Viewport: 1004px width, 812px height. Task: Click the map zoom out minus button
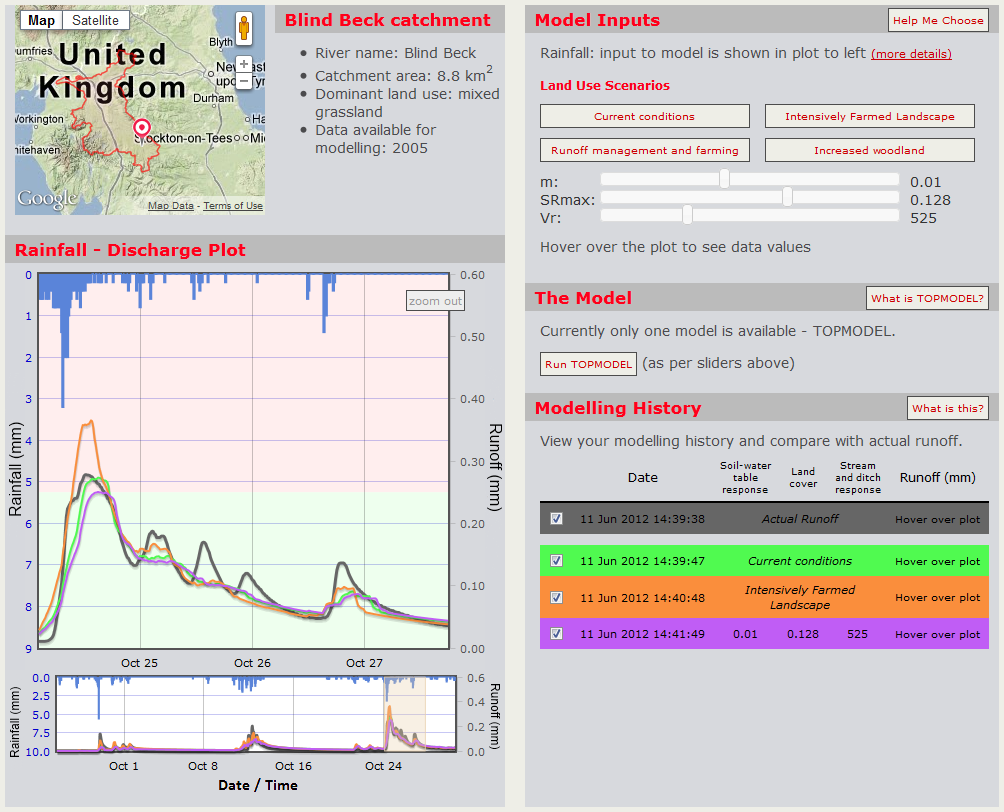(x=243, y=81)
